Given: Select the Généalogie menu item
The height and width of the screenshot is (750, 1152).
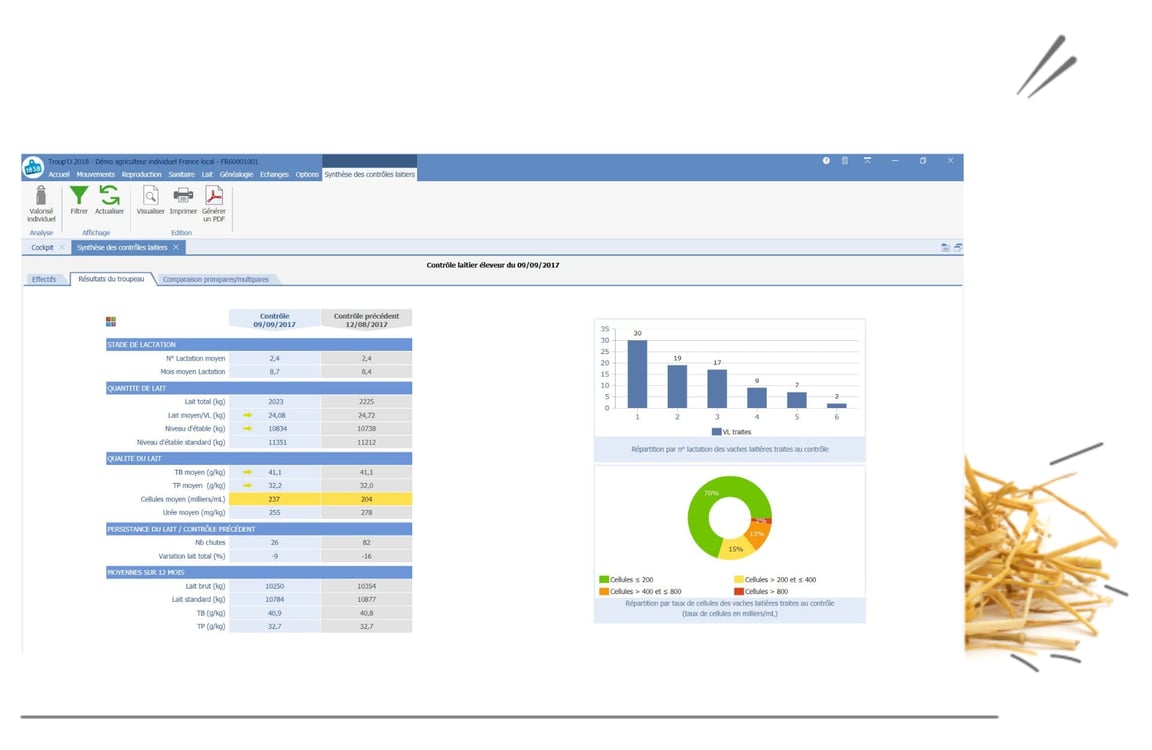Looking at the screenshot, I should (x=236, y=174).
